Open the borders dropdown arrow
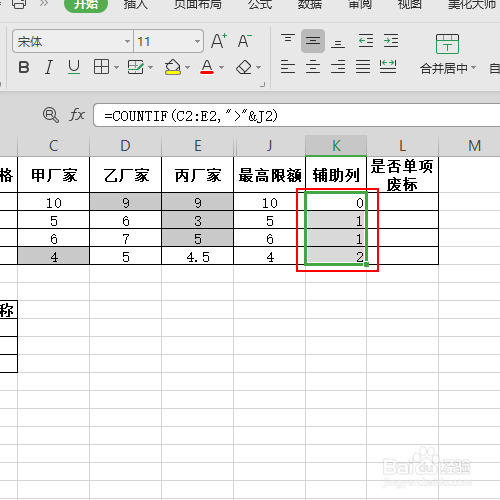The width and height of the screenshot is (500, 500). click(x=116, y=68)
